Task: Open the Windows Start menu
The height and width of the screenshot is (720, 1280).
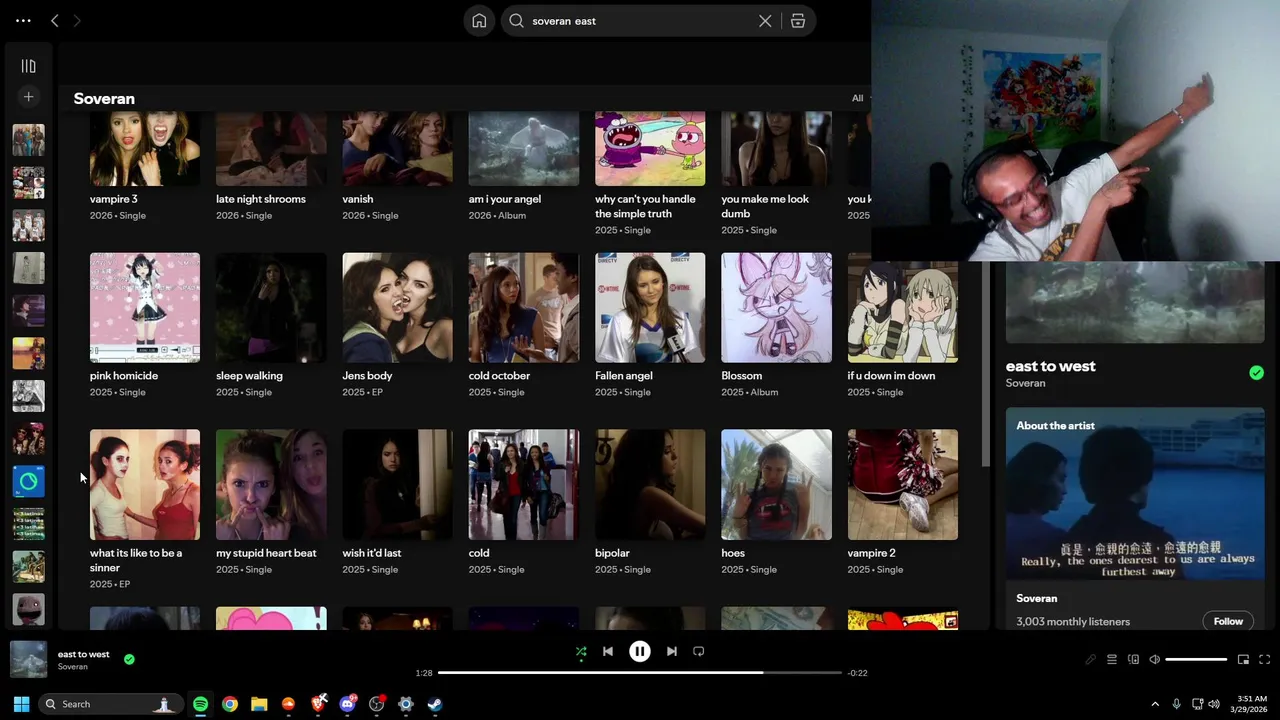Action: 21,704
